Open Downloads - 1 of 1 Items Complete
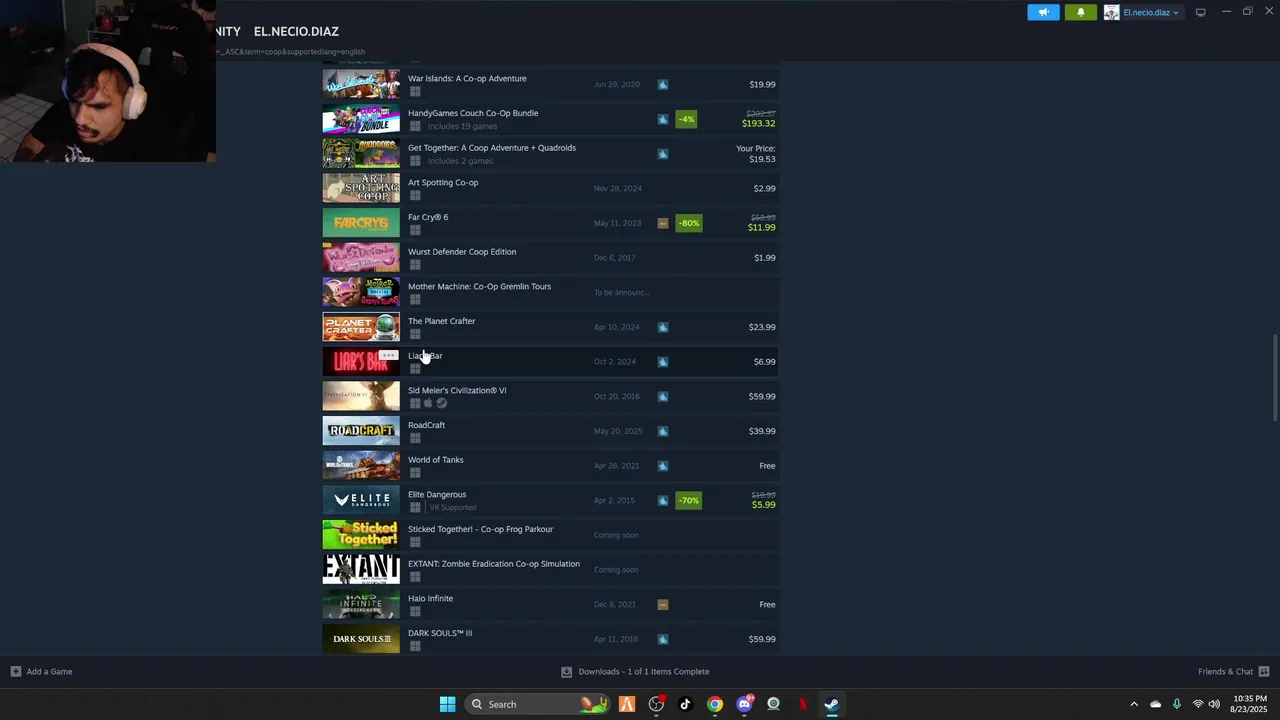Viewport: 1280px width, 720px height. tap(635, 671)
